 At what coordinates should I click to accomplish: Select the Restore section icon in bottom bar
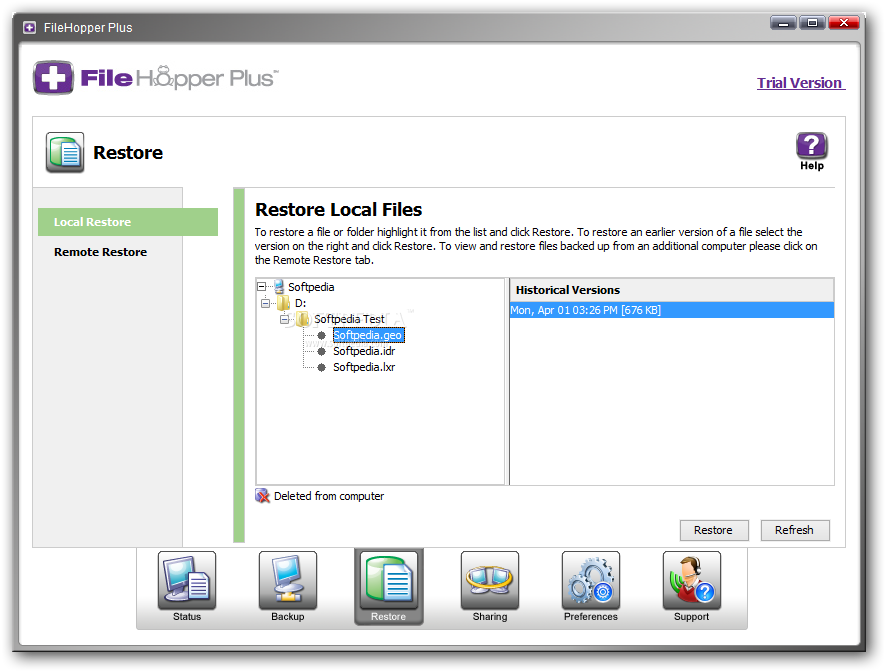pos(389,580)
